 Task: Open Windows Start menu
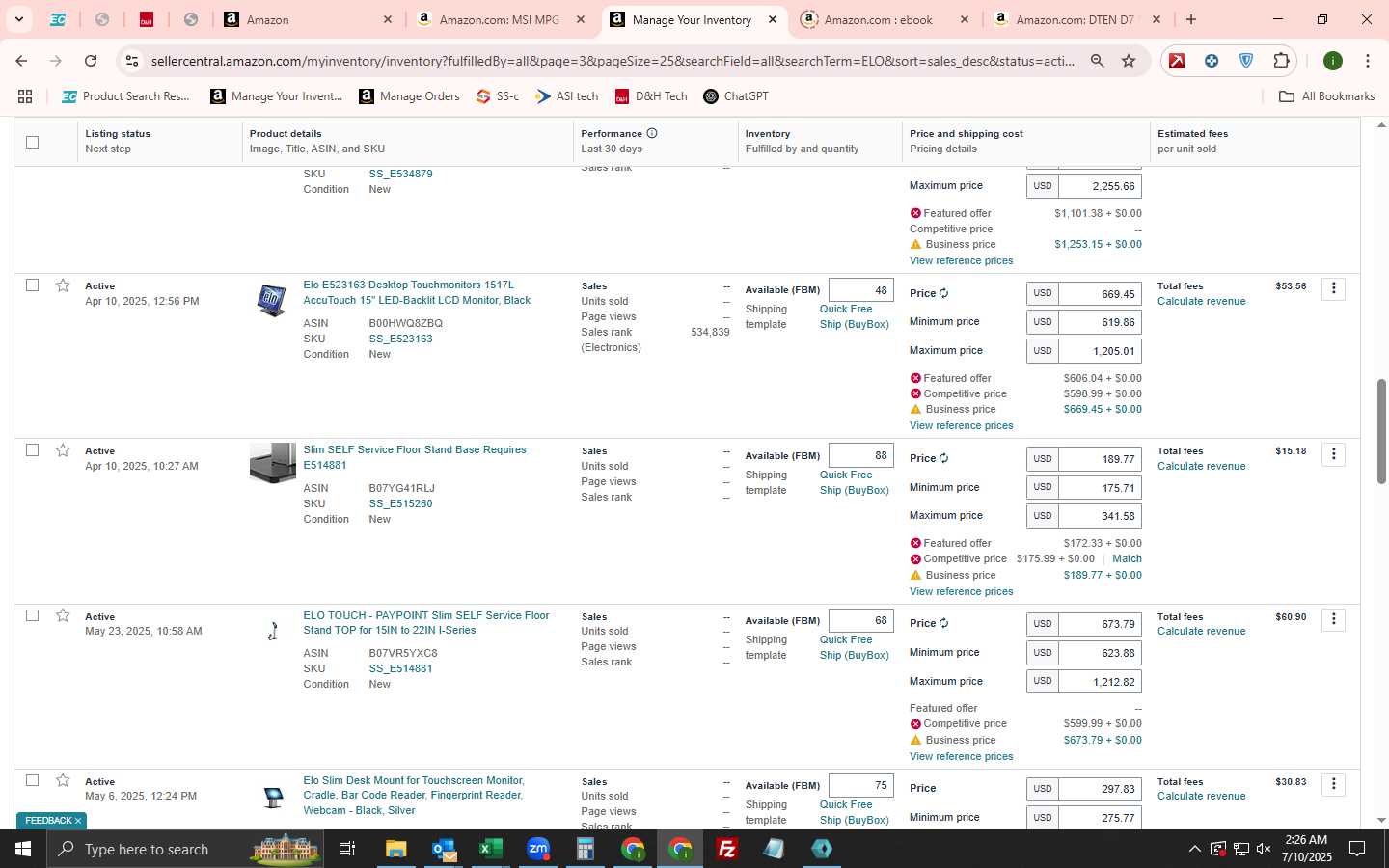tap(23, 849)
